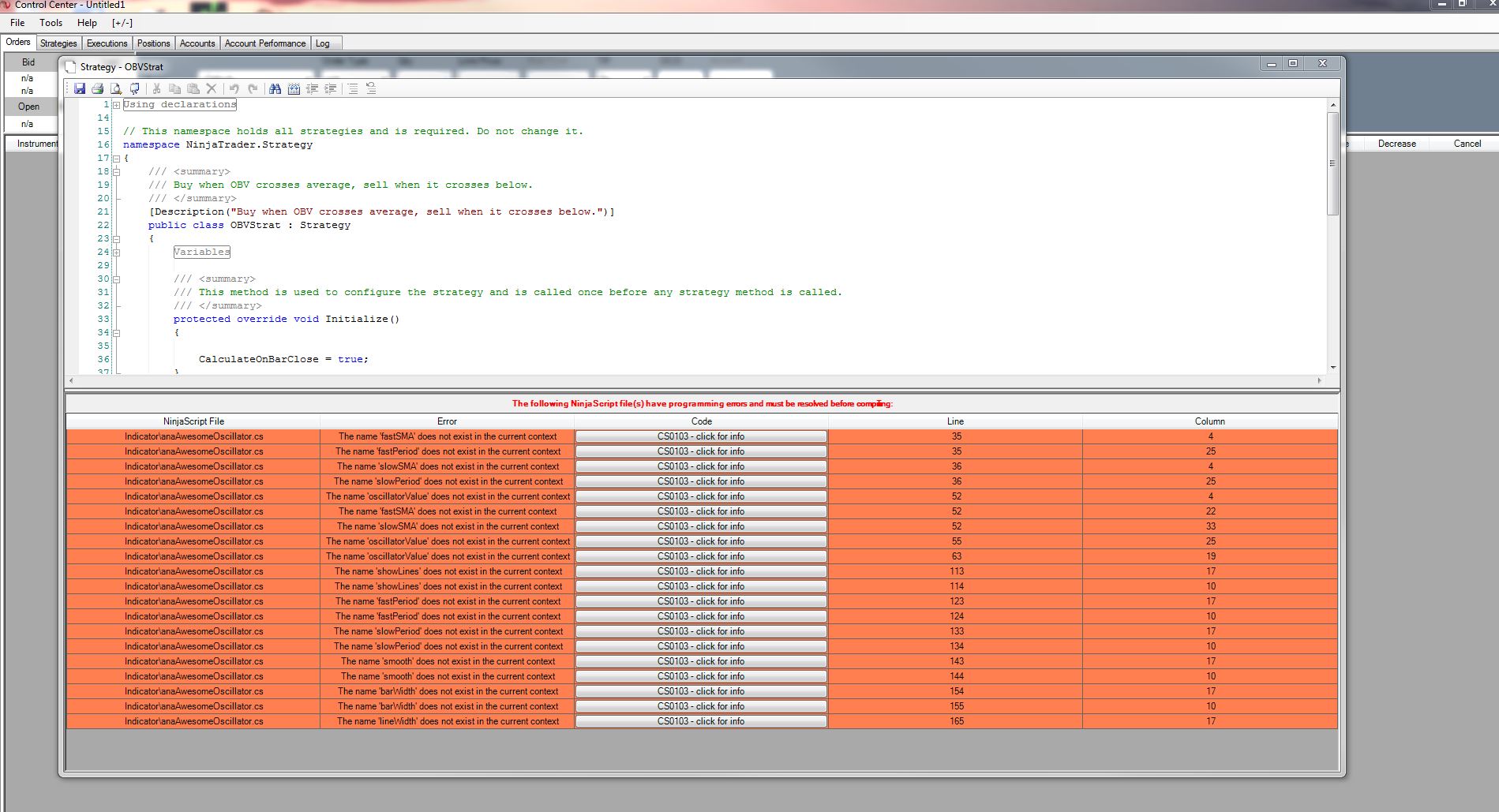
Task: Click the editor scrollbar up arrow
Action: click(x=1333, y=105)
